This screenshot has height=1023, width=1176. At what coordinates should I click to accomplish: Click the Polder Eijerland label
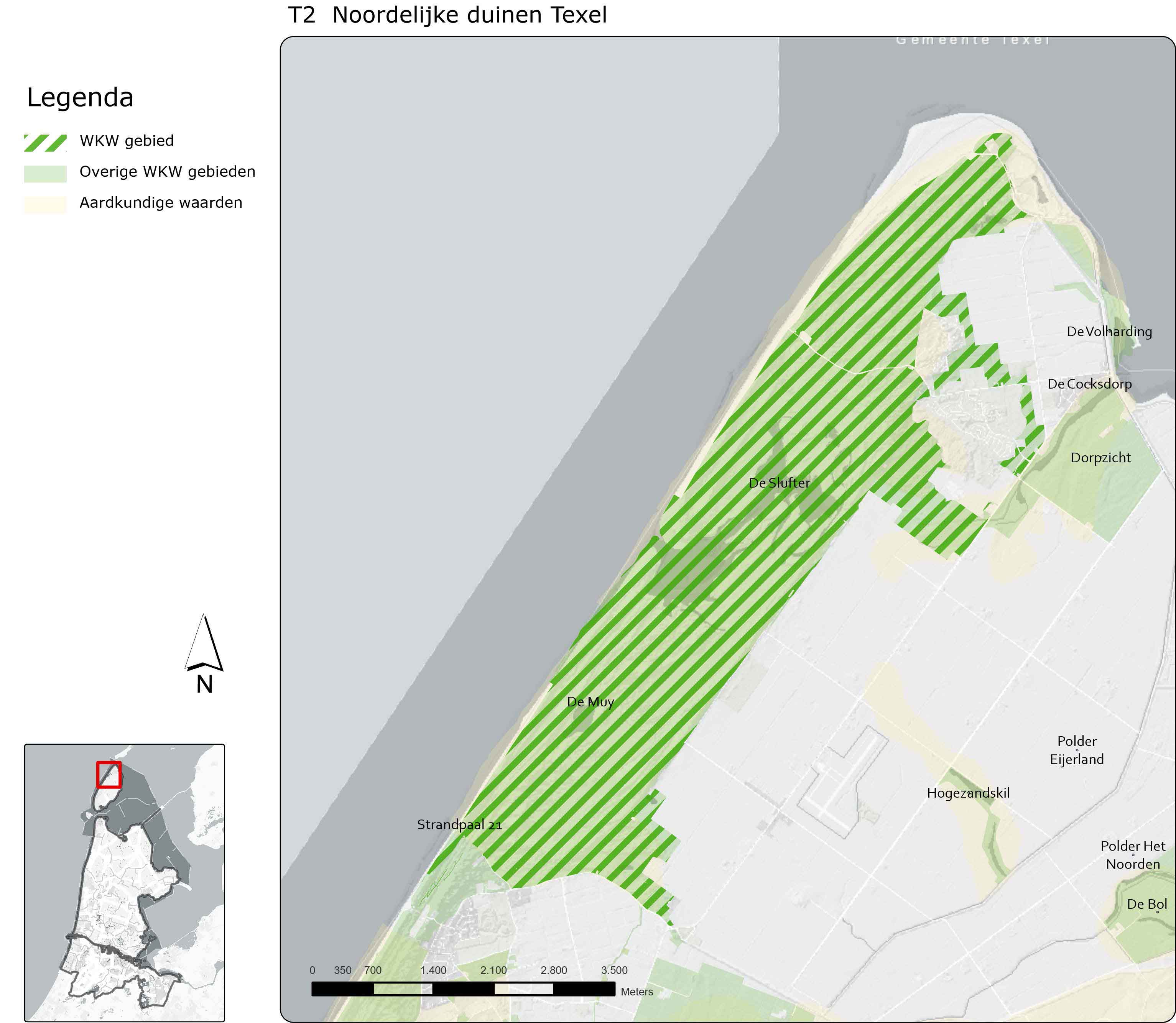point(1077,750)
